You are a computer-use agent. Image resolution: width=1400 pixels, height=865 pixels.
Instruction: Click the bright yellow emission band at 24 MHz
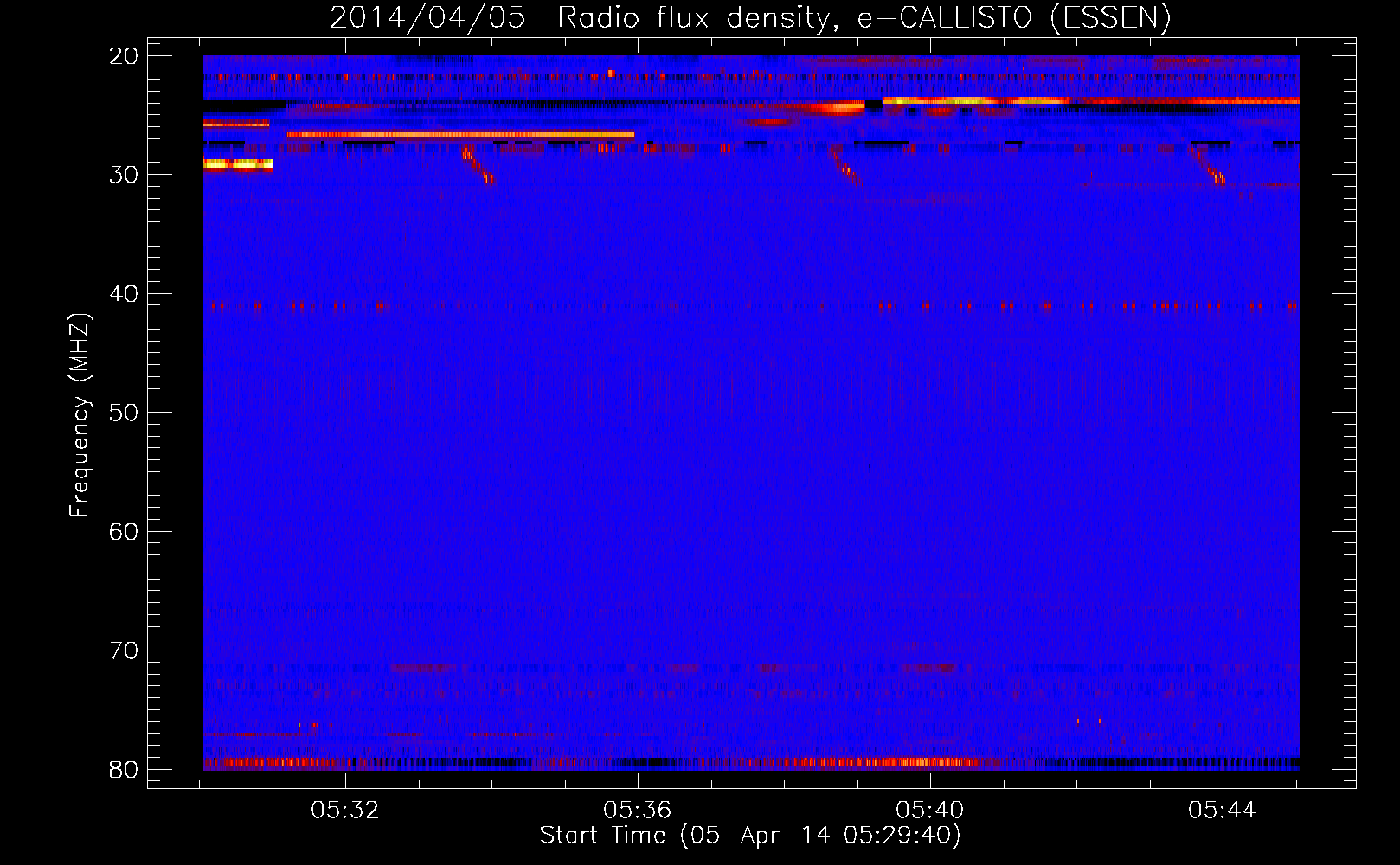(1090, 101)
